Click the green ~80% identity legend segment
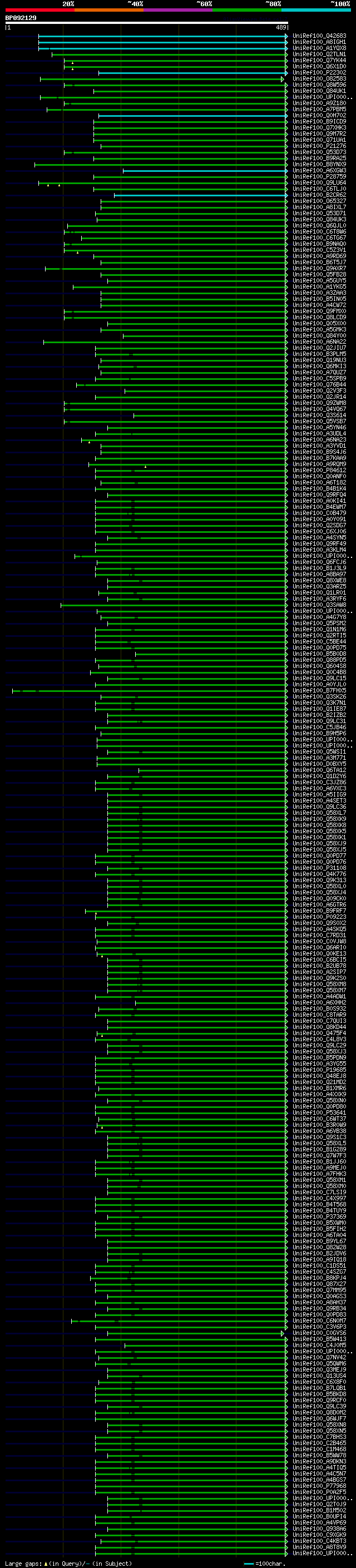356x1568 pixels. tap(247, 10)
